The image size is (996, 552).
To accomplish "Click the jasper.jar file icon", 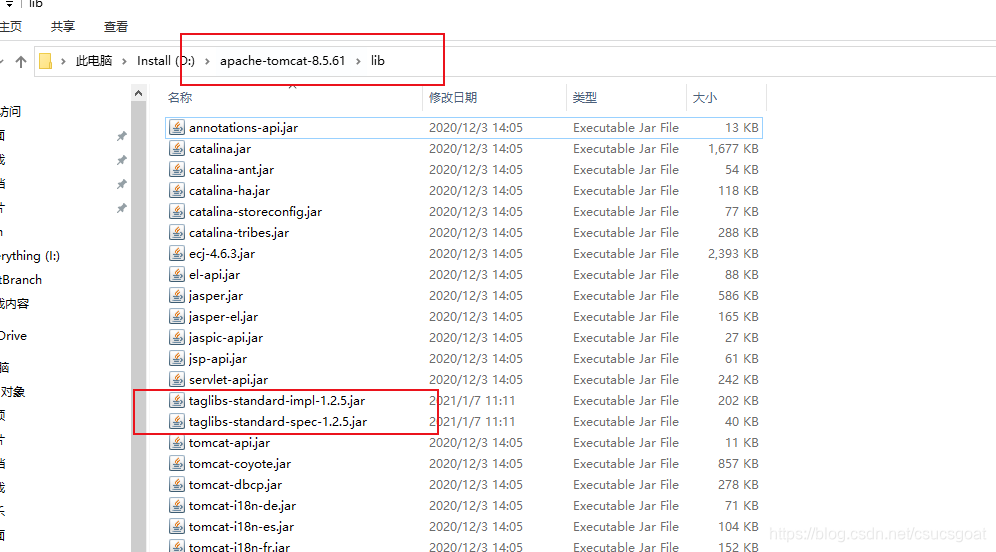I will [177, 295].
